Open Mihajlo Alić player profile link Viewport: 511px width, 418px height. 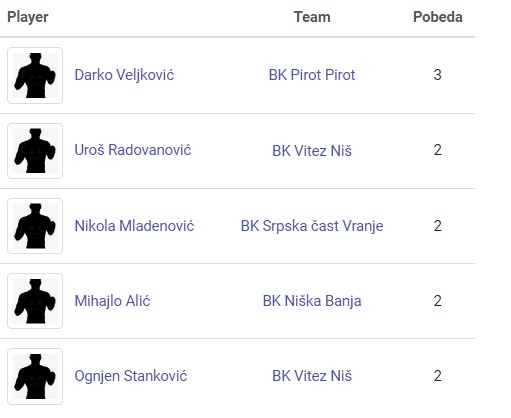click(x=112, y=301)
